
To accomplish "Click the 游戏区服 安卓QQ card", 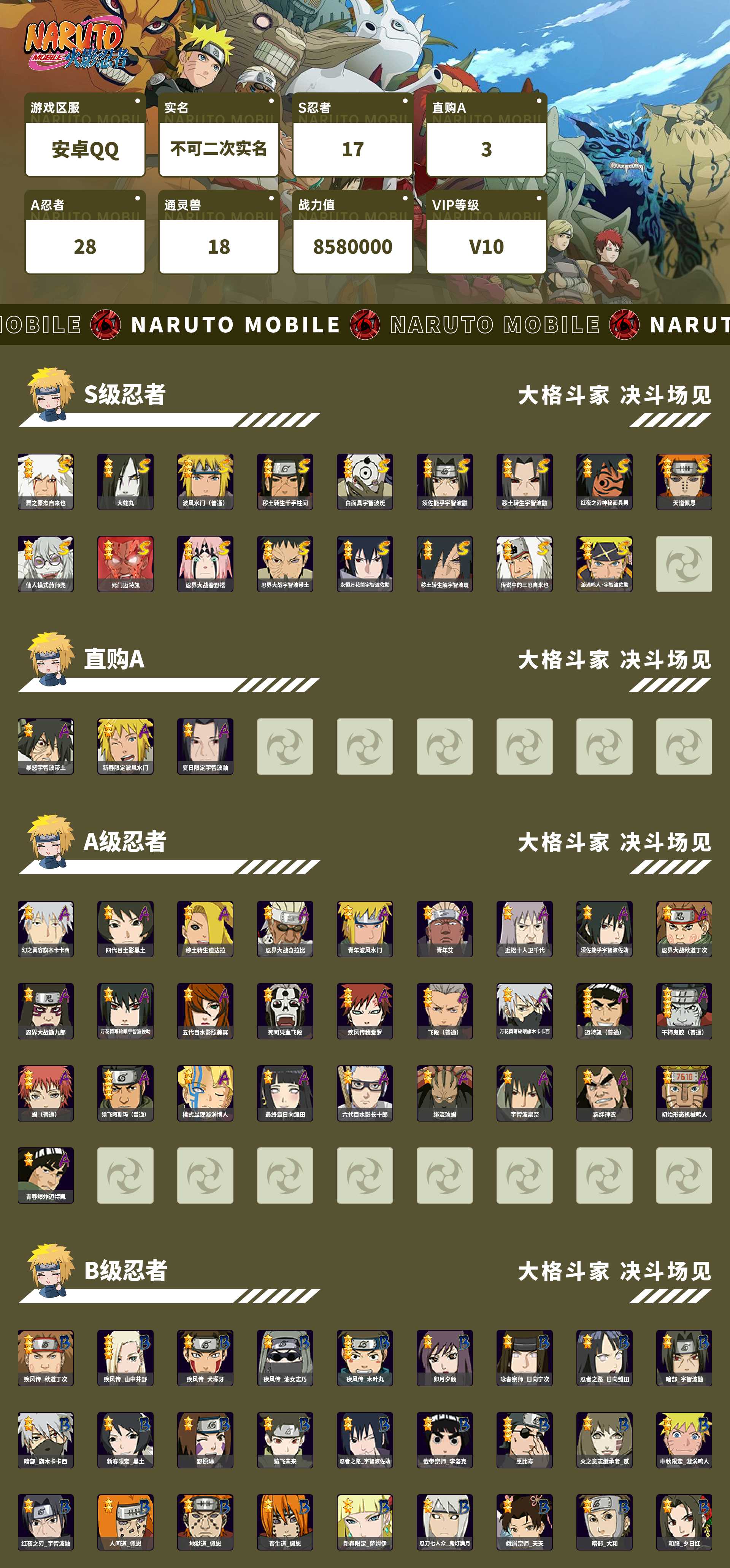I will [x=85, y=135].
